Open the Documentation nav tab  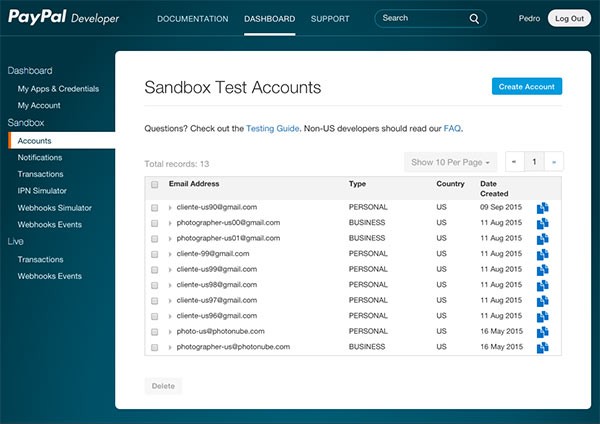click(x=192, y=19)
